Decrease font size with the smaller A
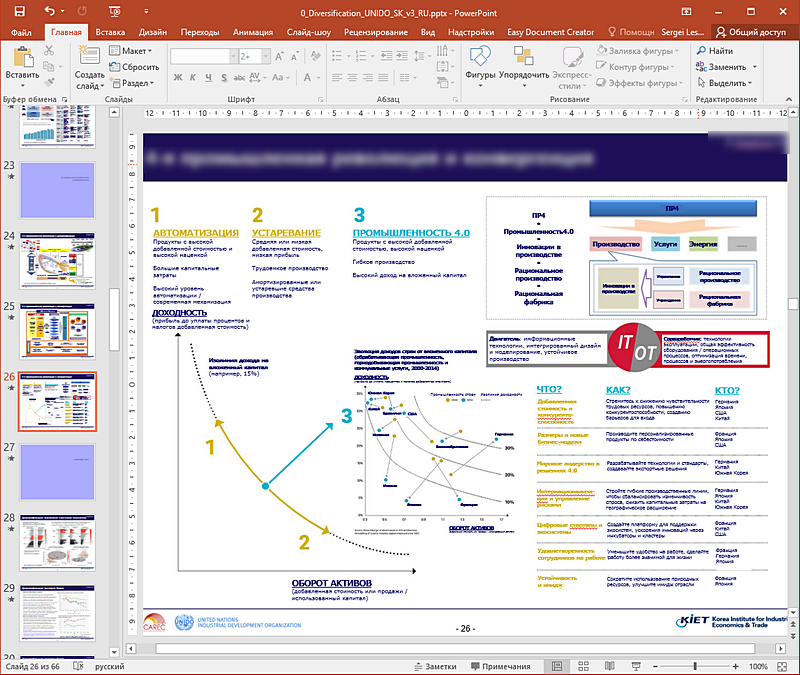This screenshot has height=675, width=800. point(295,56)
